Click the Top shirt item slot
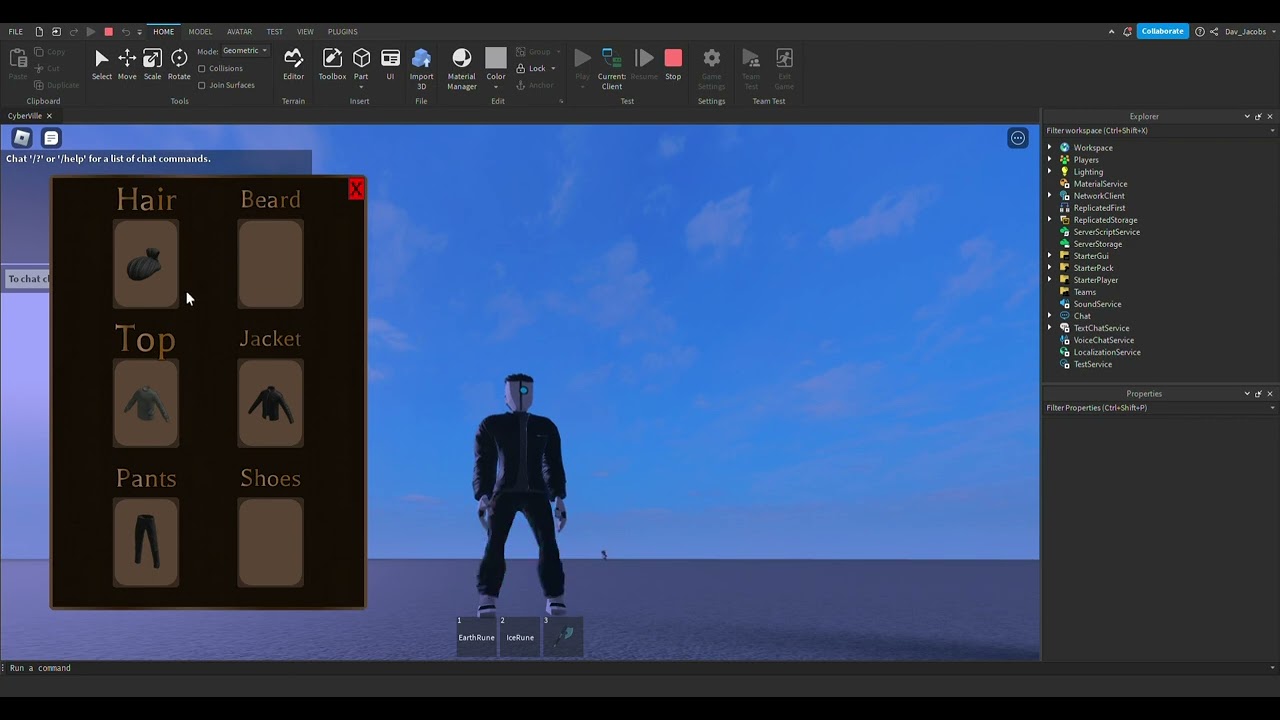Viewport: 1280px width, 720px height. pos(146,403)
